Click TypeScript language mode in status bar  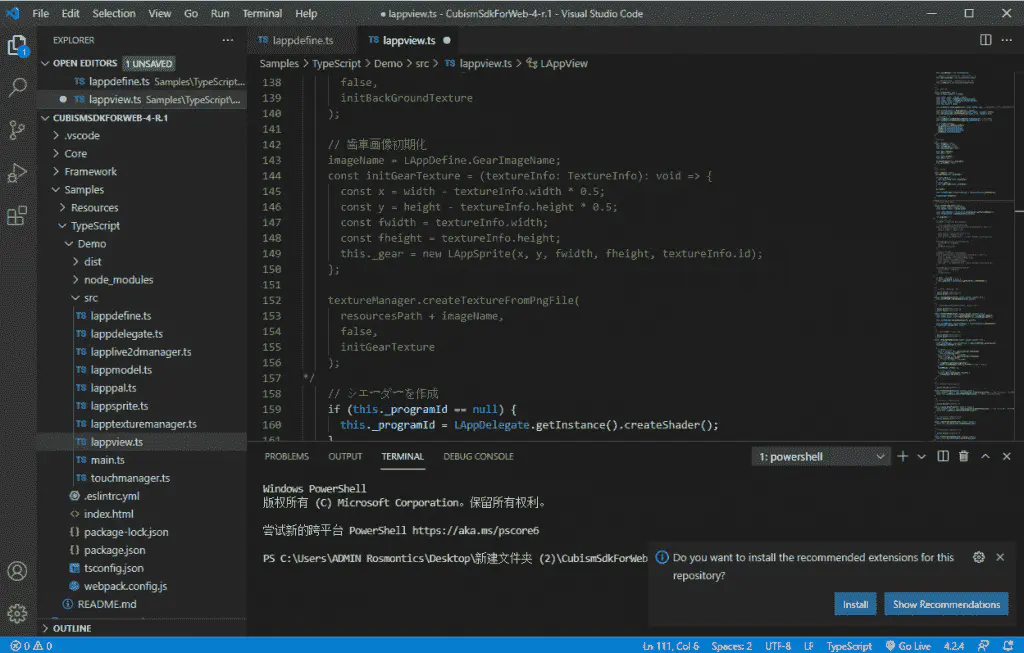click(x=849, y=646)
